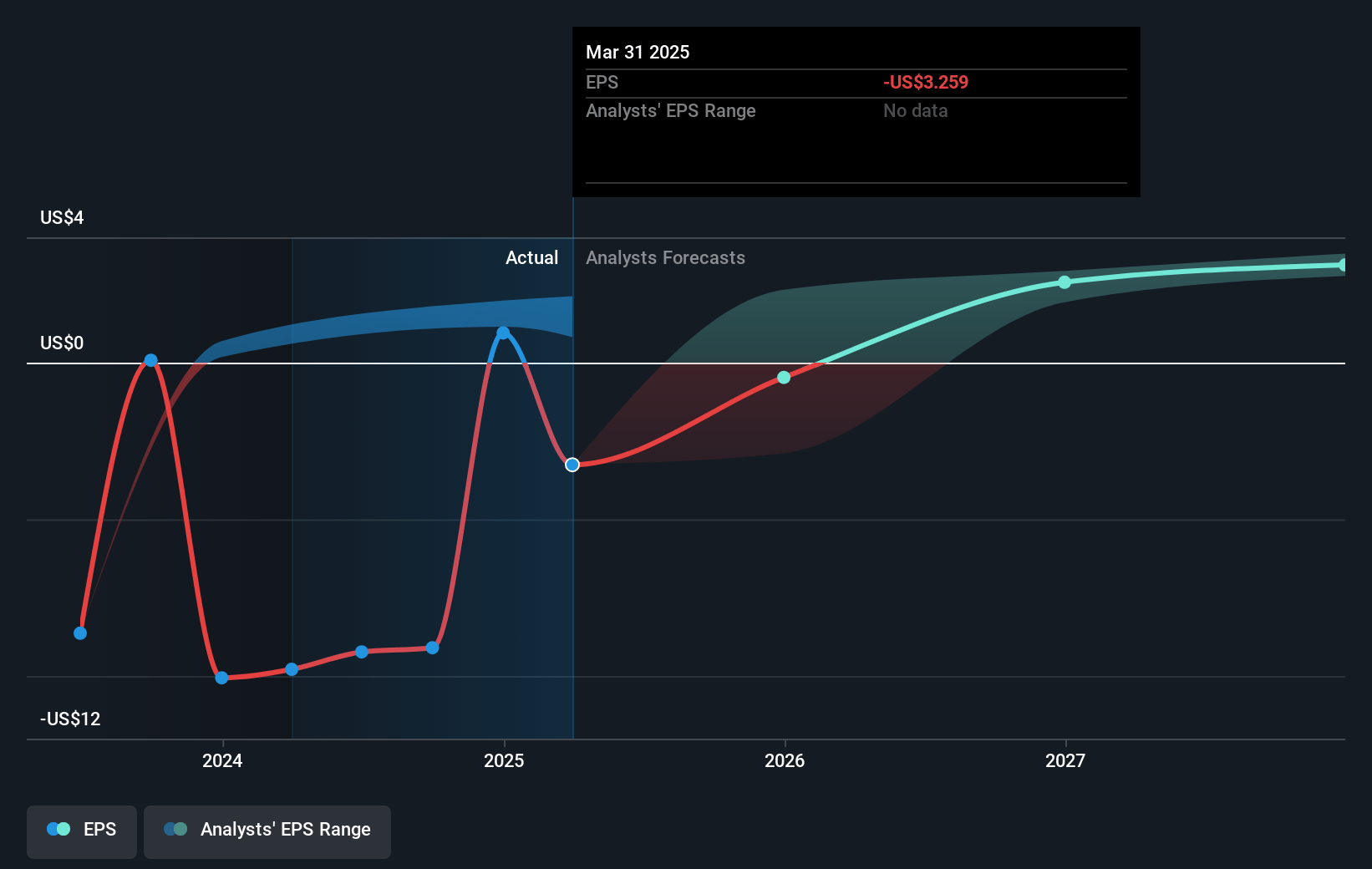Click the Analysts' EPS Range tooltip row label
This screenshot has width=1372, height=869.
(x=670, y=111)
